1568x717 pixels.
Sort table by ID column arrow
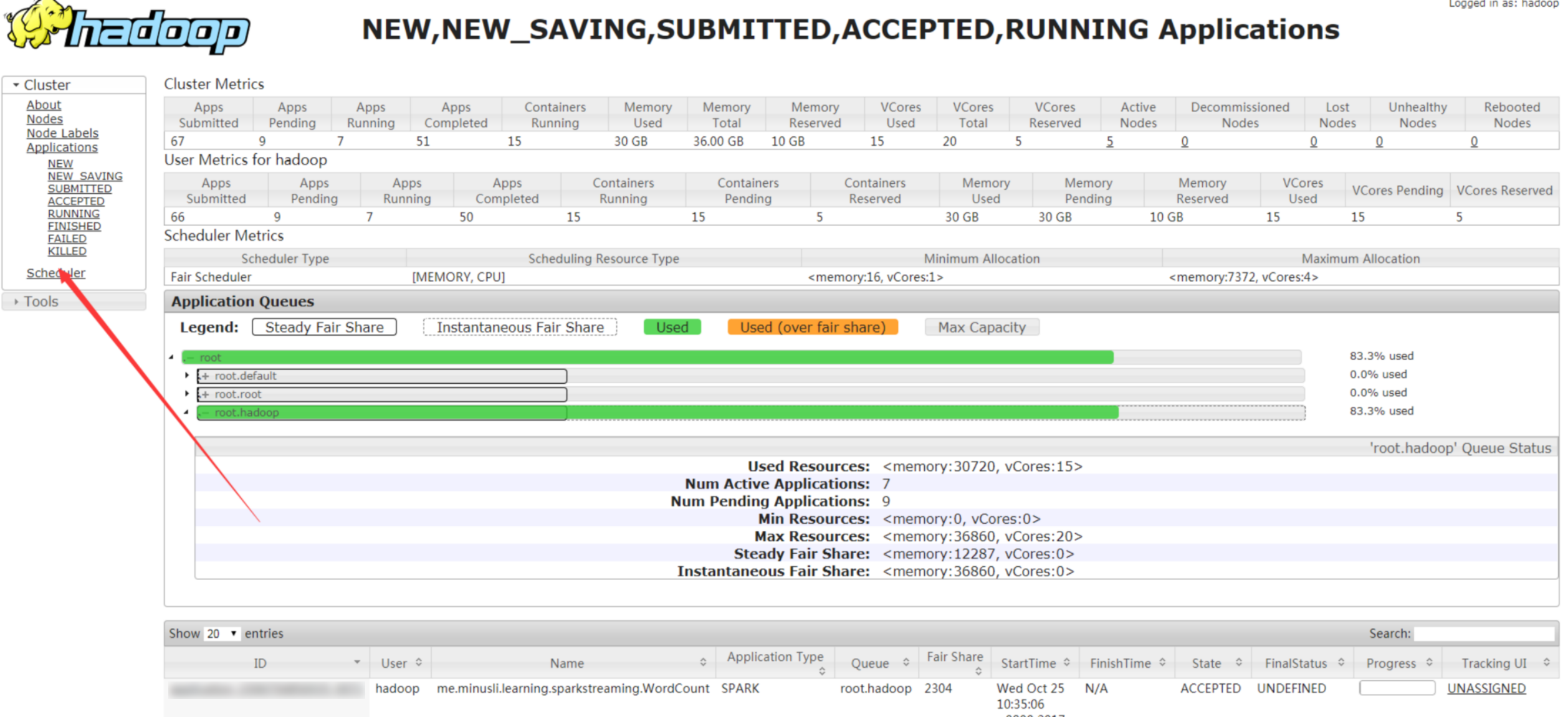357,662
